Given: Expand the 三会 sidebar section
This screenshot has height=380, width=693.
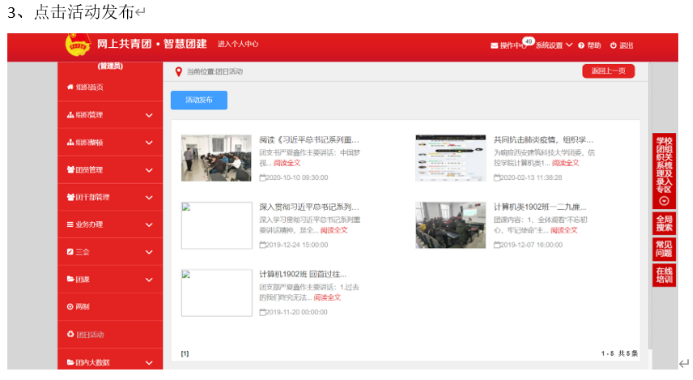Looking at the screenshot, I should tap(110, 252).
